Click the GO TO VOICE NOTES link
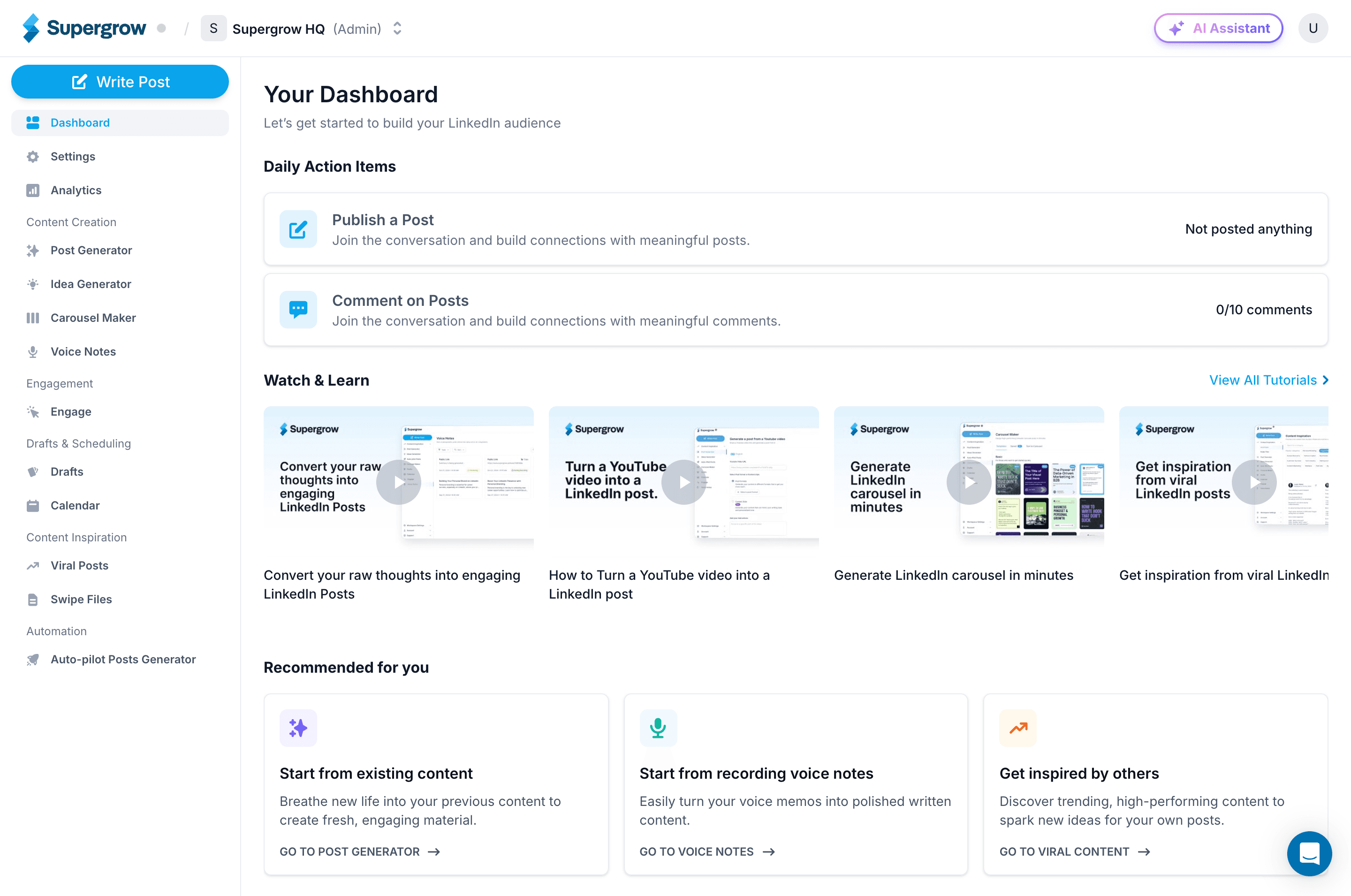1351x896 pixels. tap(706, 851)
